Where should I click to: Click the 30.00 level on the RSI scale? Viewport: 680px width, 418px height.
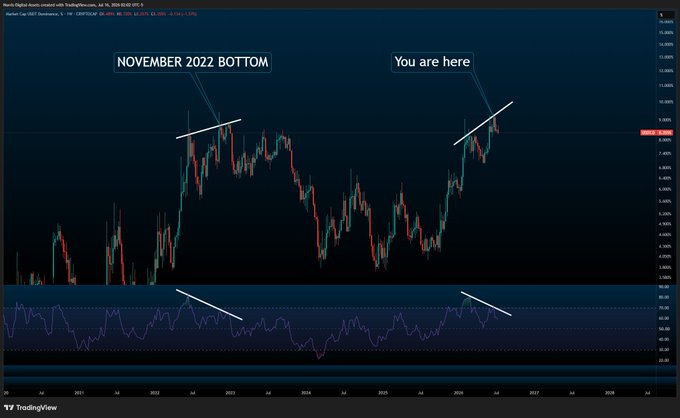pos(664,350)
